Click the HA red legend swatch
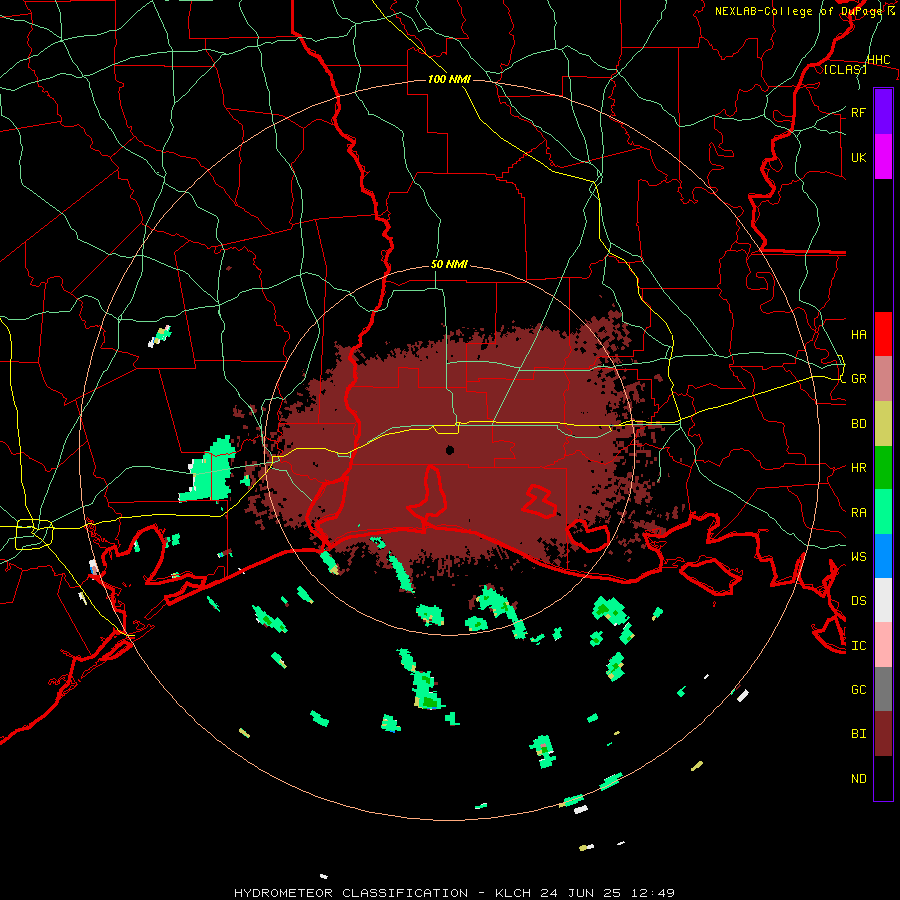The height and width of the screenshot is (900, 900). coord(883,334)
